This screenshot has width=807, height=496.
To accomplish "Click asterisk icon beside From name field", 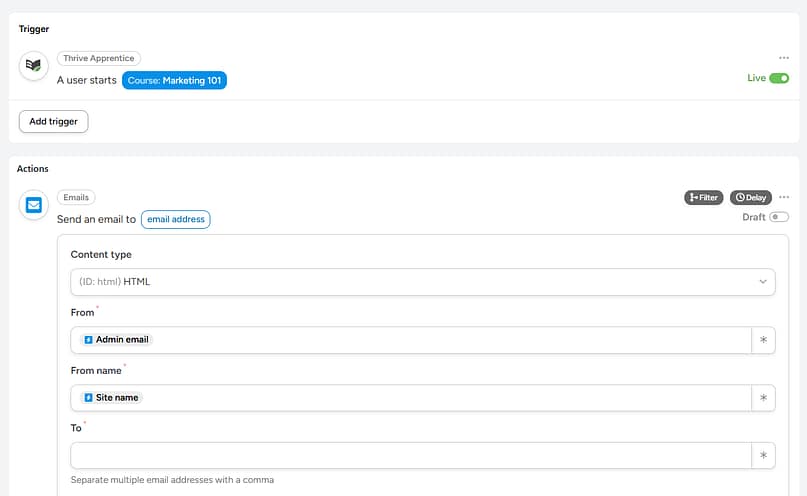I will [763, 398].
